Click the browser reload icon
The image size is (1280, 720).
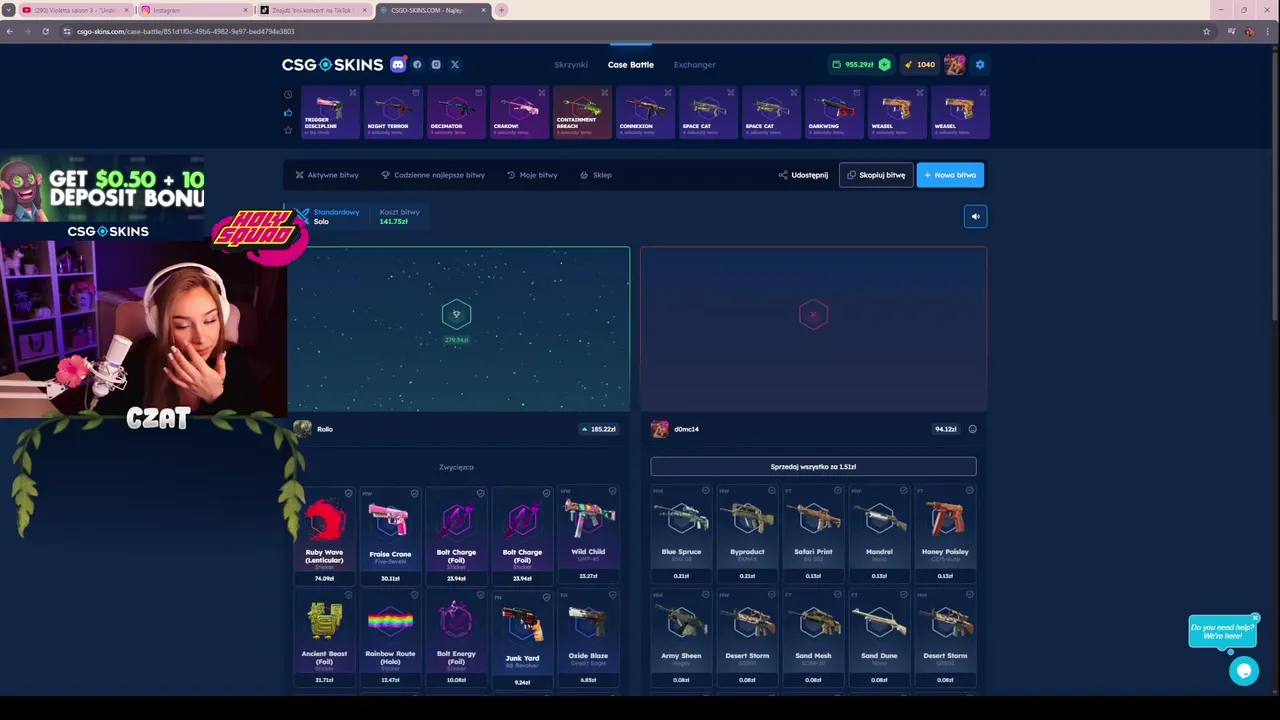coord(45,31)
